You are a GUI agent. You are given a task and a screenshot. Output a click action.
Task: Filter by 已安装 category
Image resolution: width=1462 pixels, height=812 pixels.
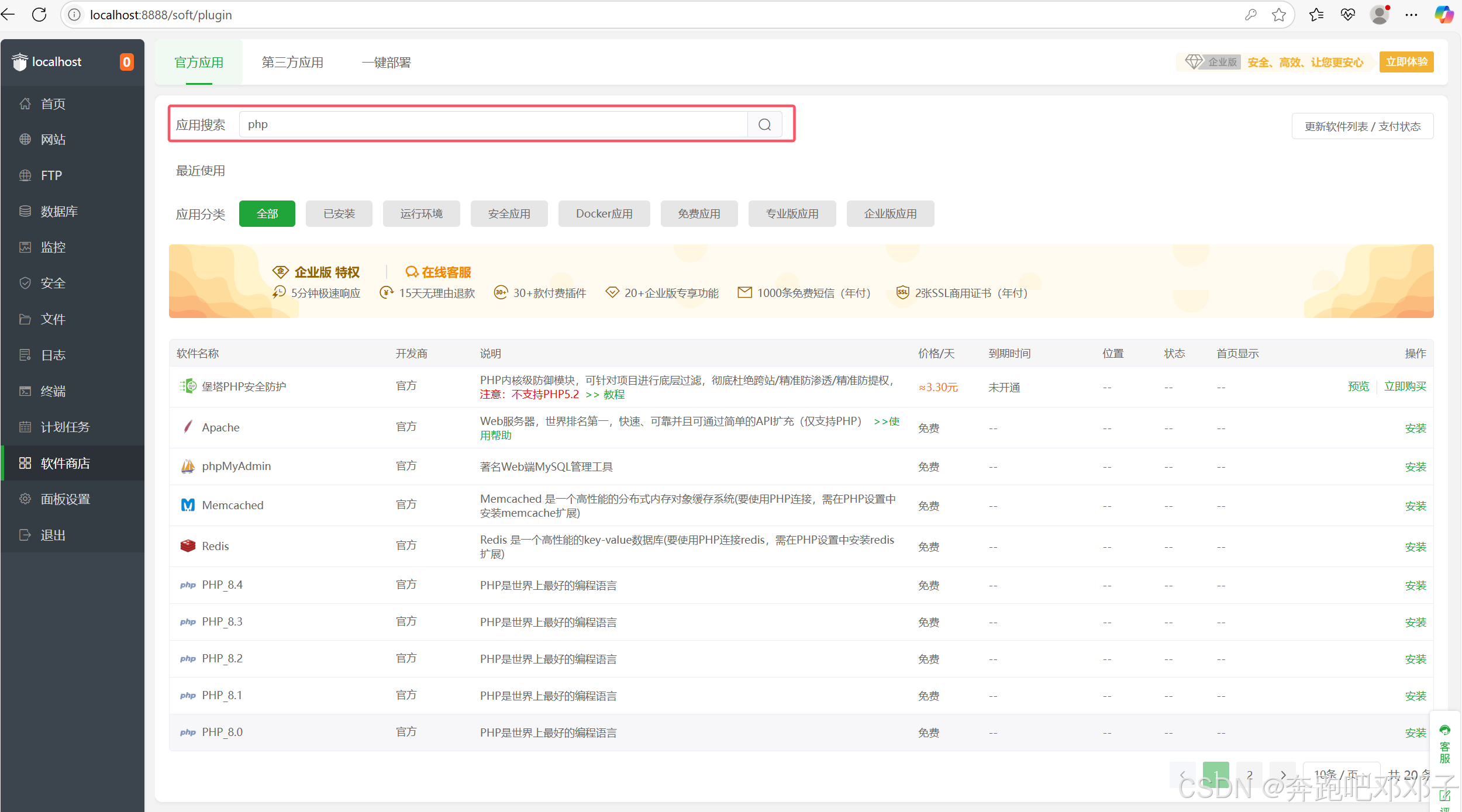pos(339,214)
